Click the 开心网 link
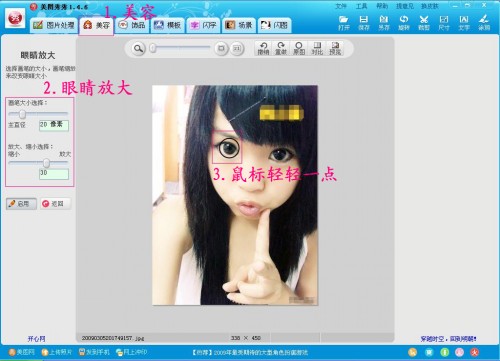Image resolution: width=500 pixels, height=361 pixels. coord(36,339)
